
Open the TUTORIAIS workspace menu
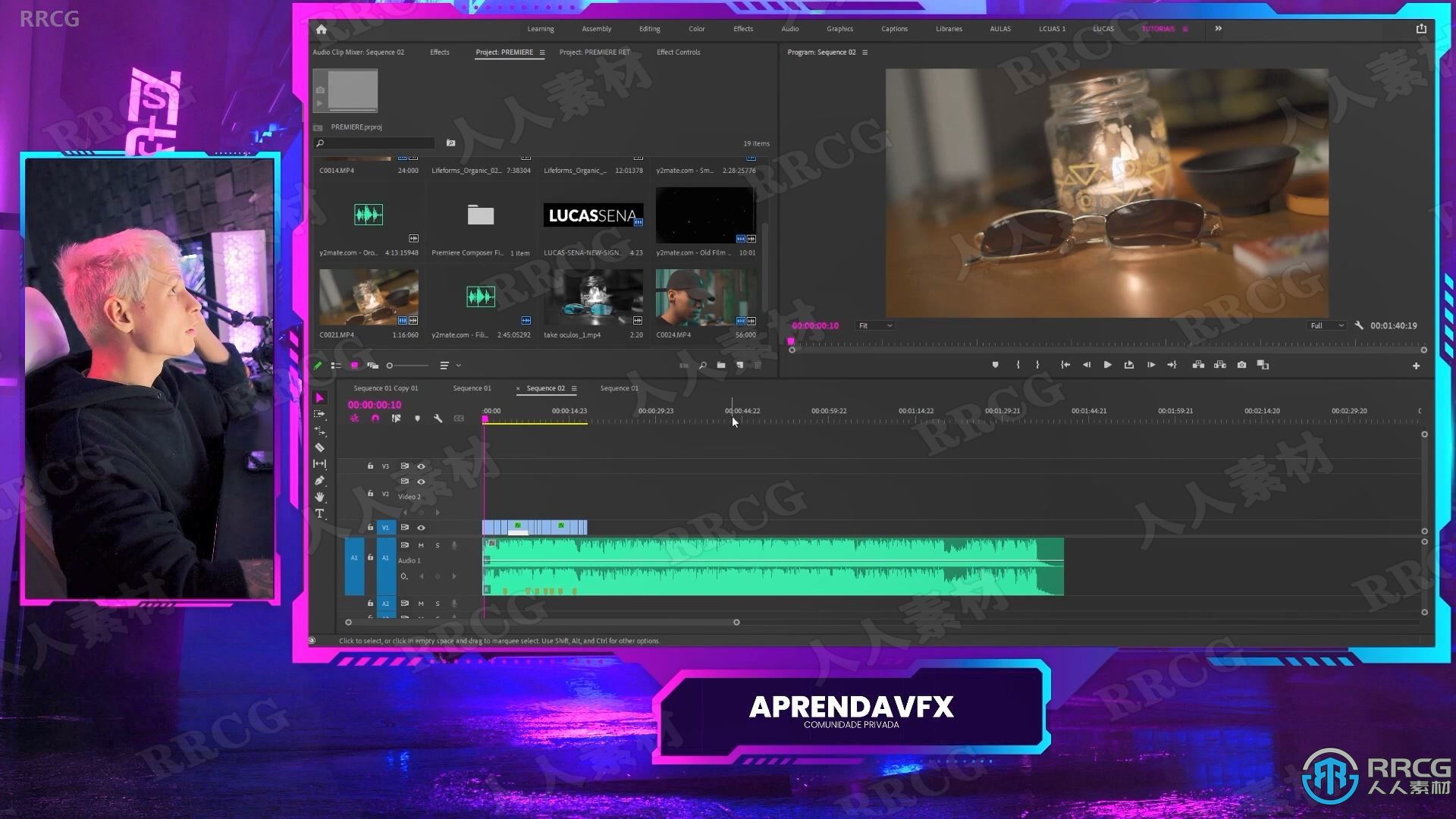(1185, 29)
